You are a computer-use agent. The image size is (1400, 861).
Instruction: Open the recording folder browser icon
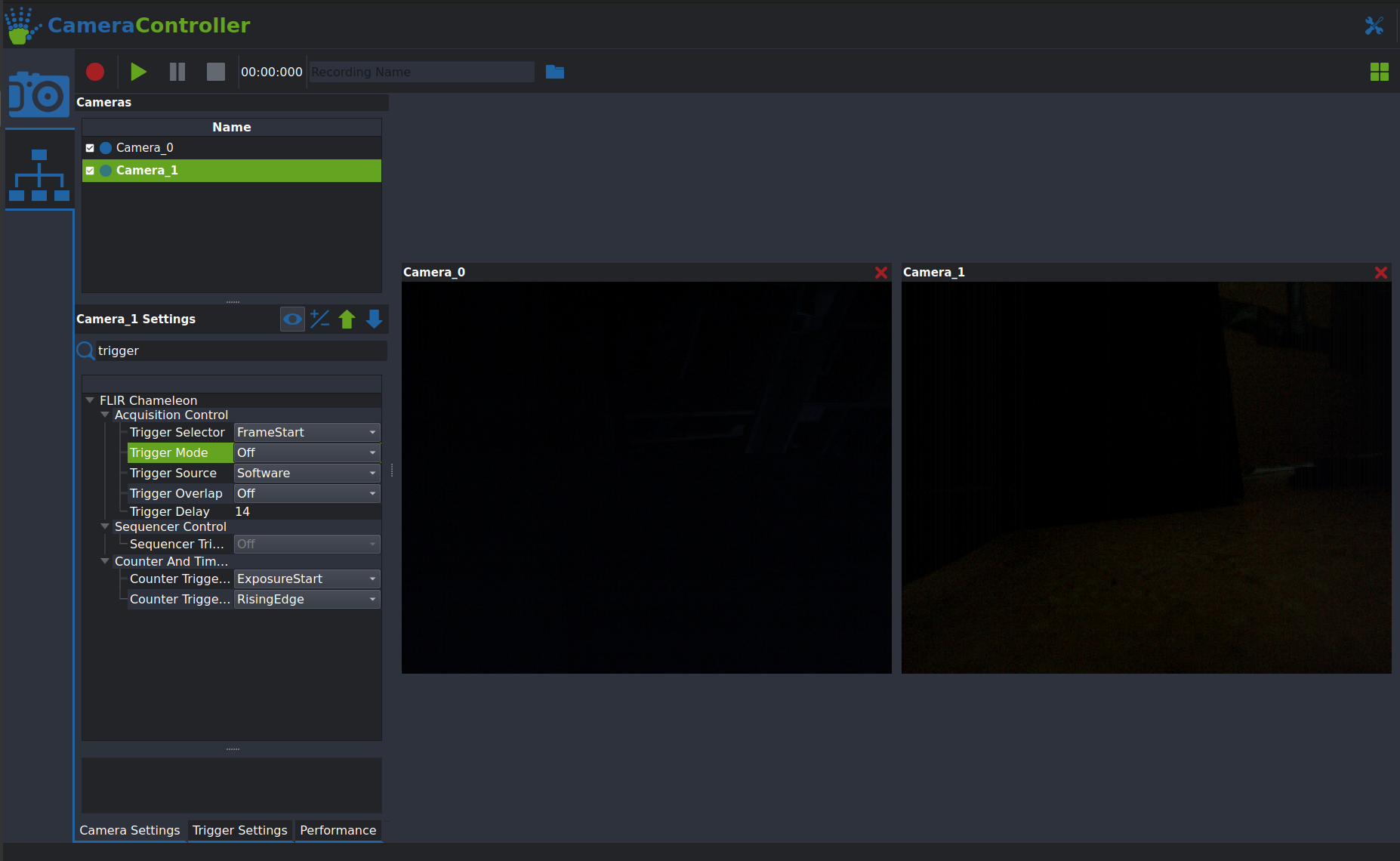pos(555,72)
